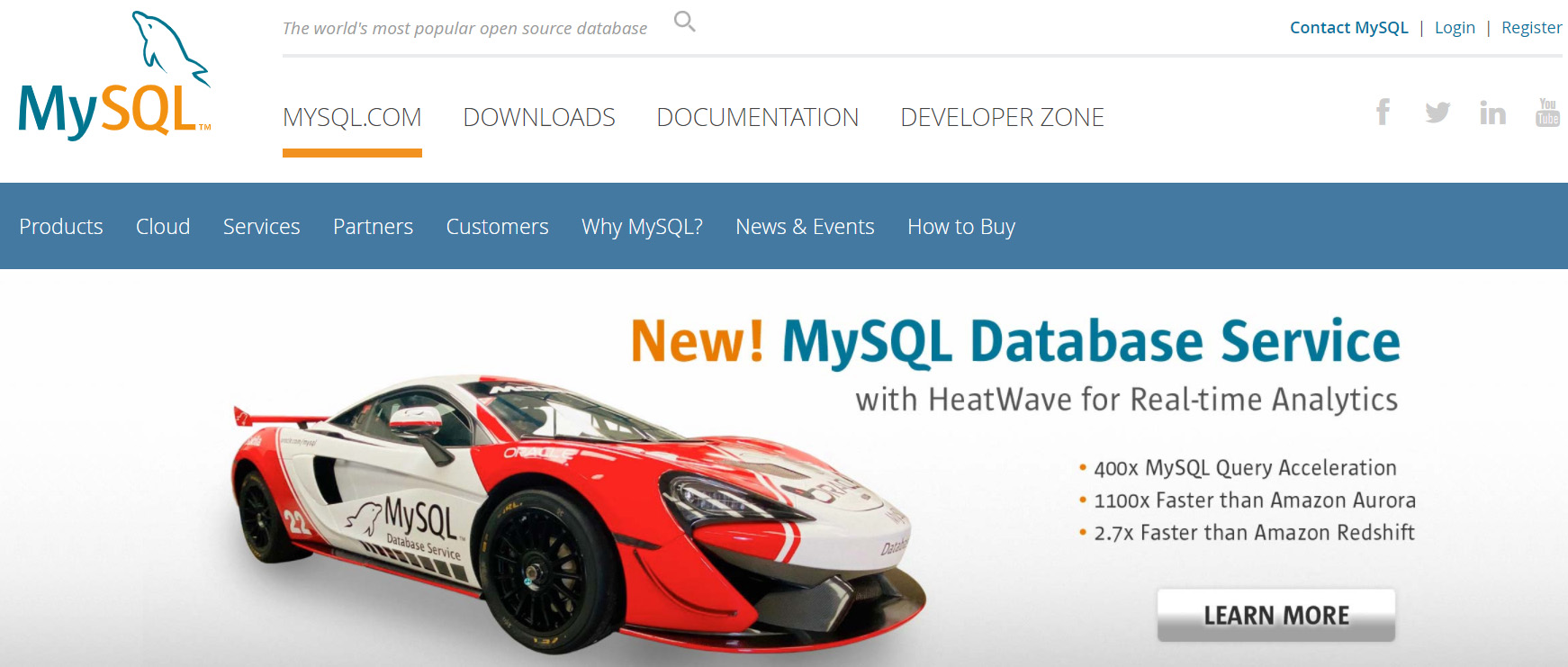This screenshot has width=1568, height=667.
Task: Open the MySQL Twitter bird icon
Action: tap(1437, 113)
